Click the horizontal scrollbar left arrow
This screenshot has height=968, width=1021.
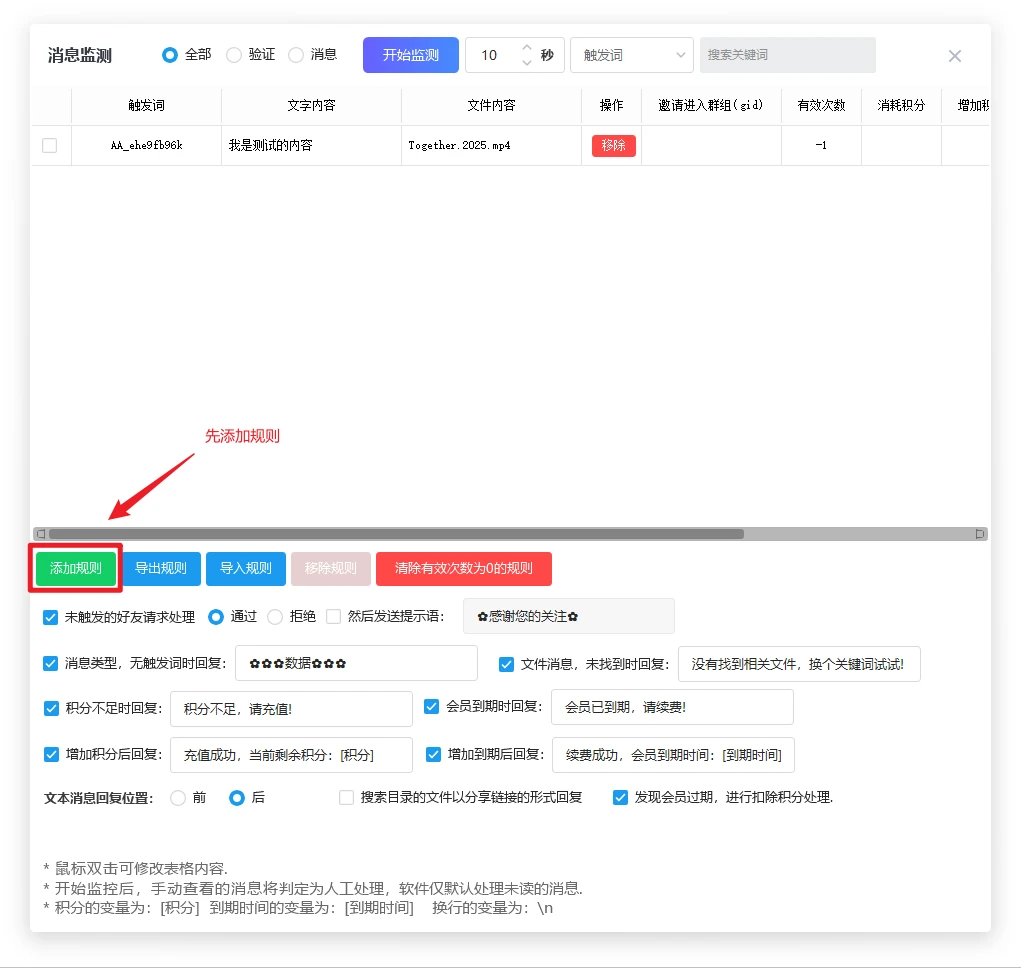41,534
